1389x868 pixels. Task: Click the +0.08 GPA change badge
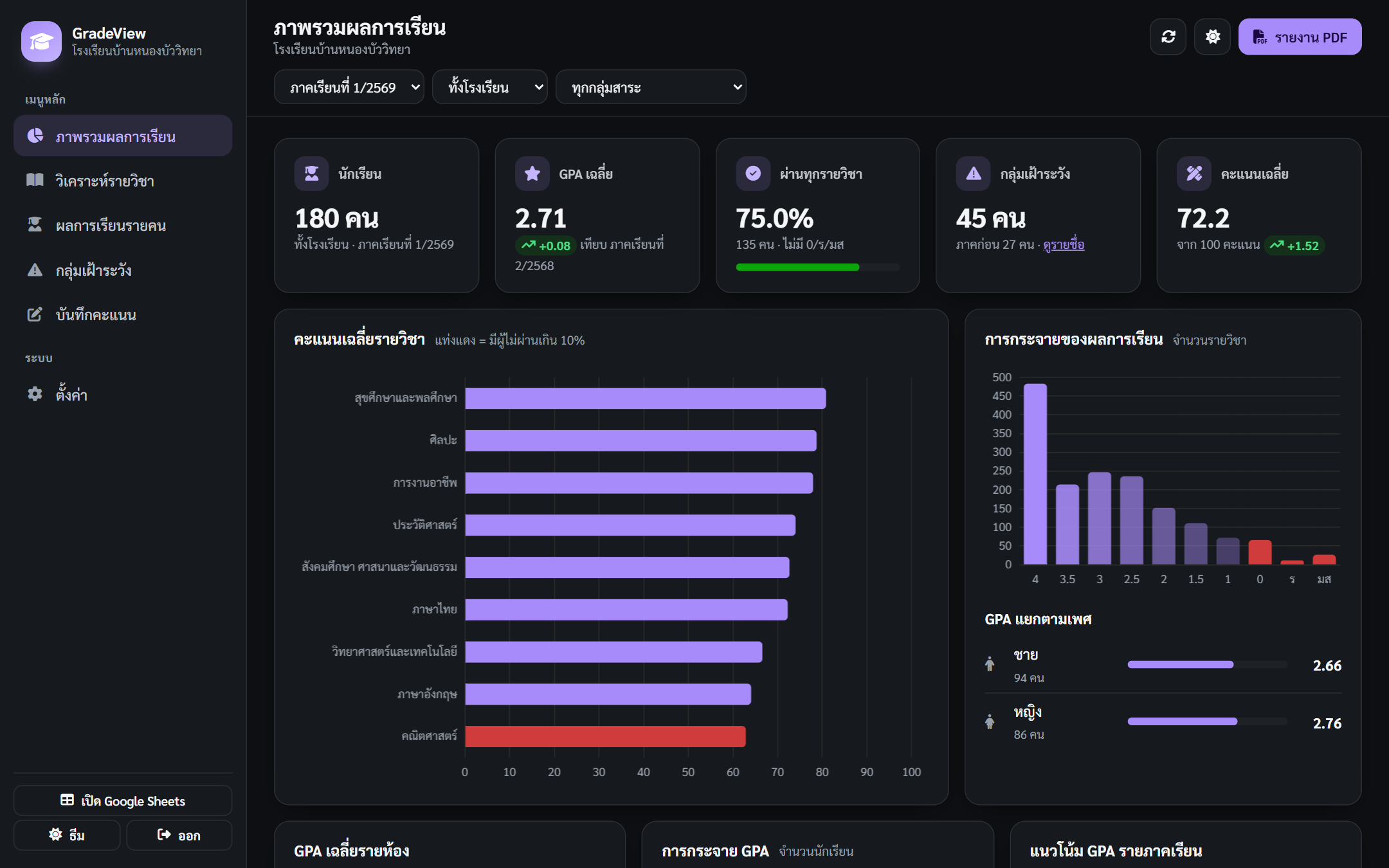545,246
